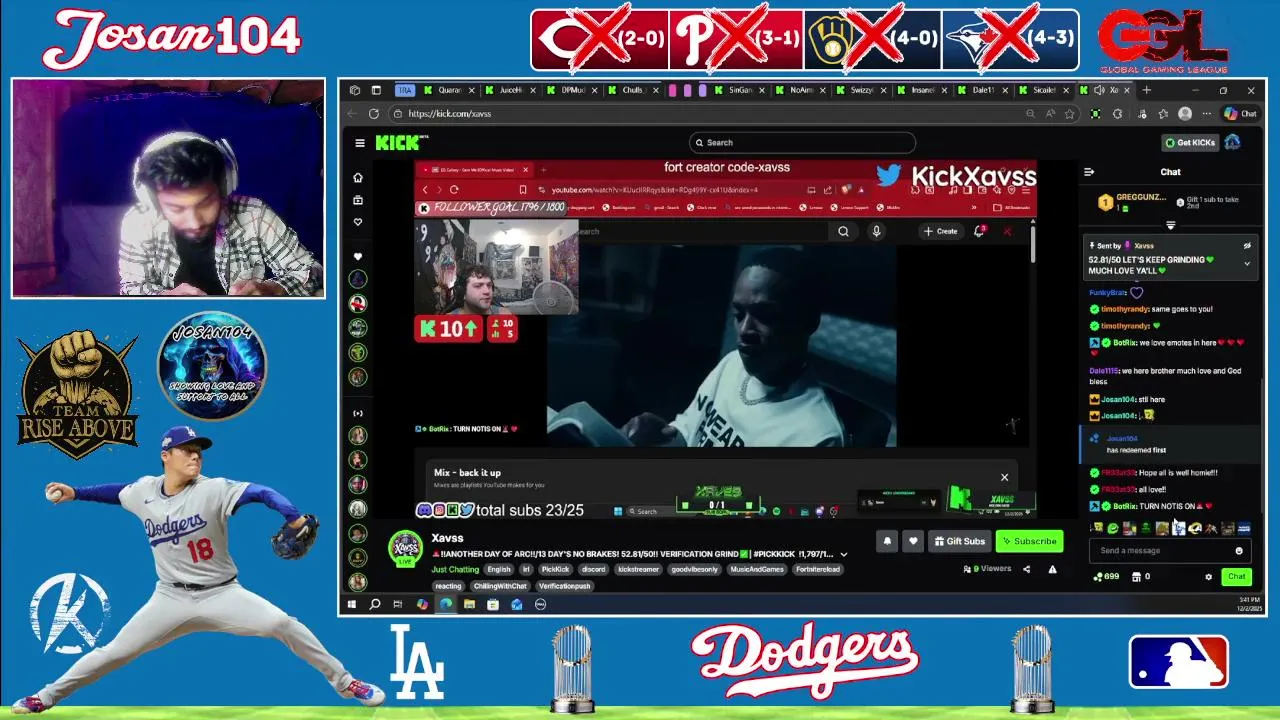Open browser extensions icon

coord(1117,114)
